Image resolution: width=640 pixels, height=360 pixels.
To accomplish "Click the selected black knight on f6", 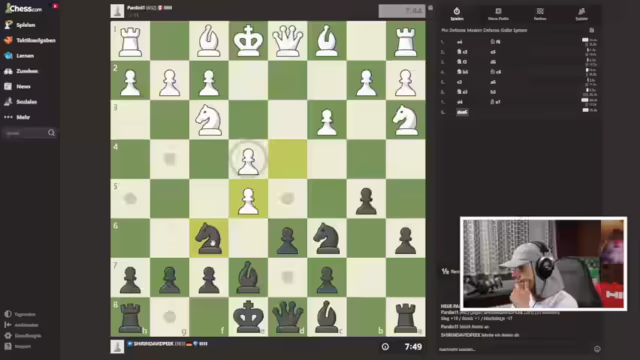I will [x=209, y=238].
